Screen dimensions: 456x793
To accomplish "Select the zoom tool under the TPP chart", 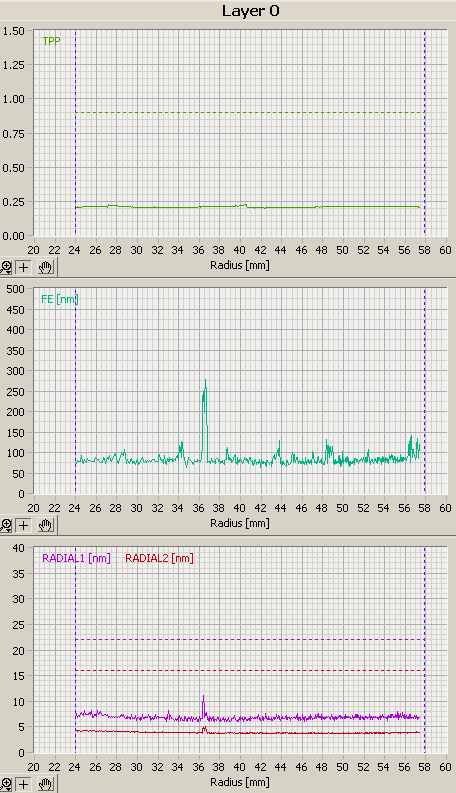I will click(x=7, y=267).
